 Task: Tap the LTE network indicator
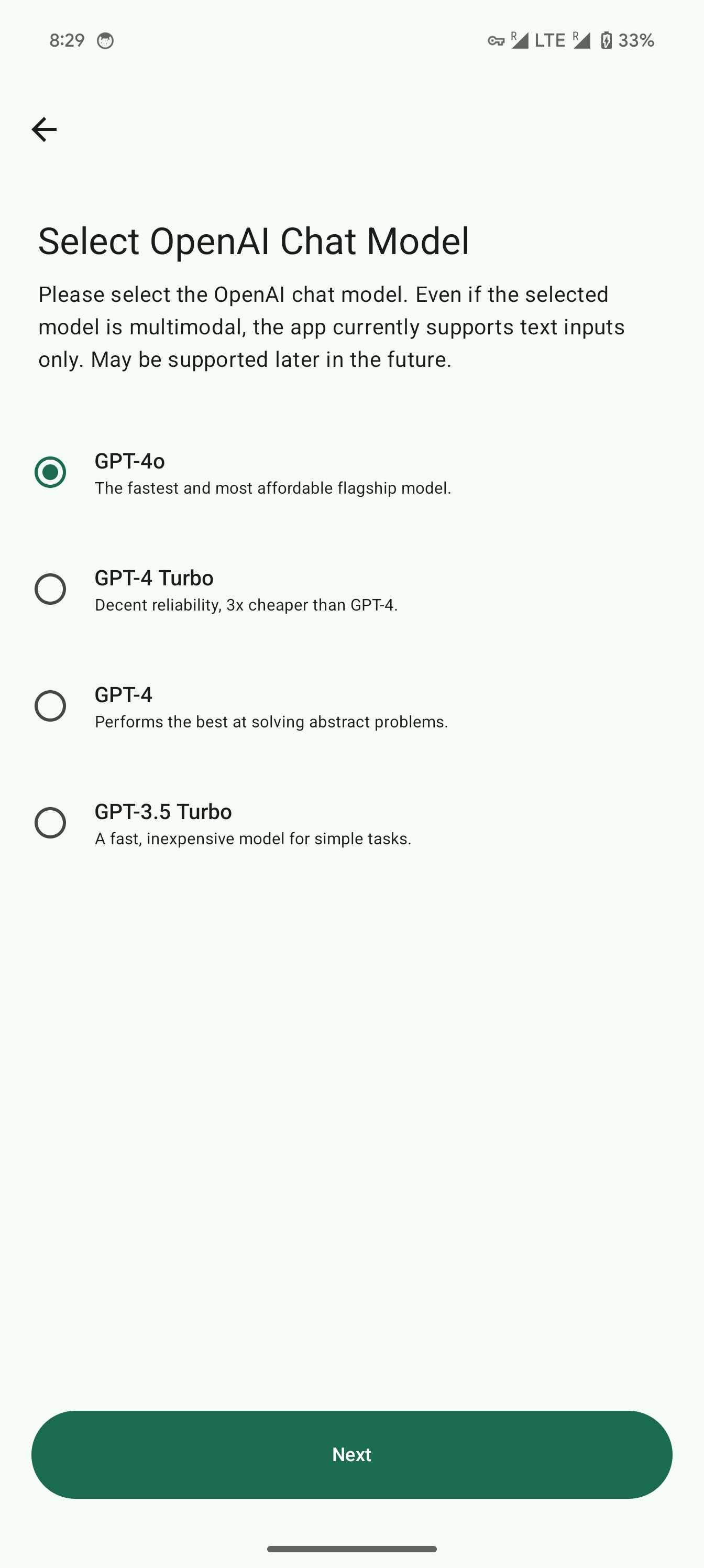[549, 40]
